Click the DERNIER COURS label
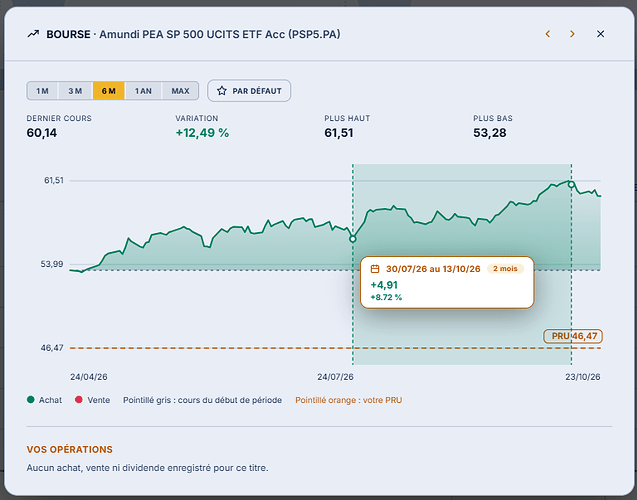This screenshot has width=637, height=500. pos(59,118)
